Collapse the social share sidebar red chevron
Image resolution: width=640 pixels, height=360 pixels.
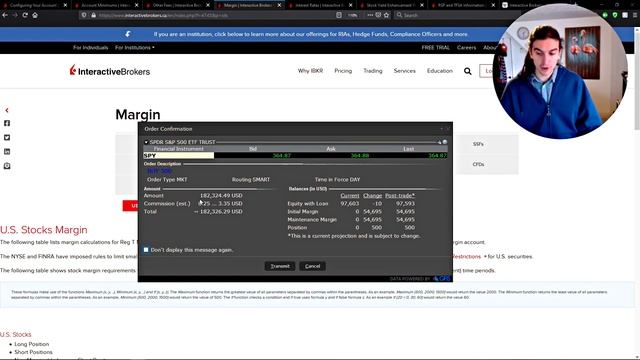(7, 110)
